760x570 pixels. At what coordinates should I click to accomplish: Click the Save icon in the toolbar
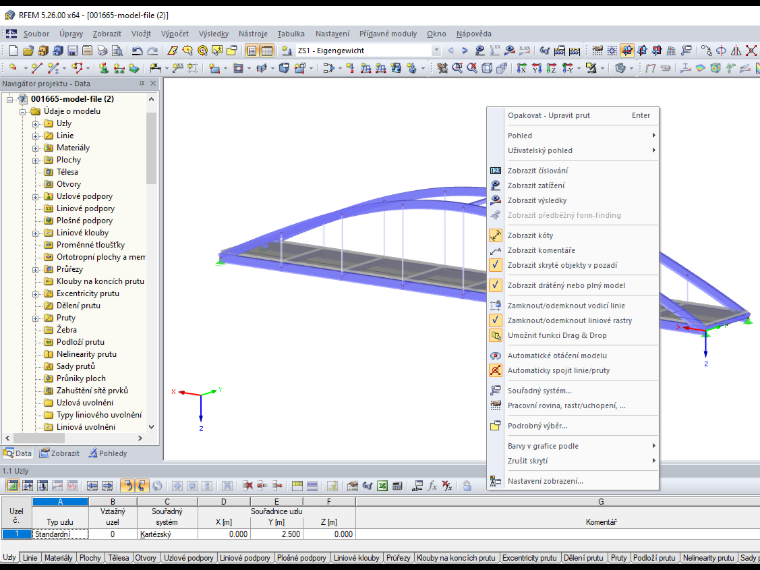click(x=73, y=50)
